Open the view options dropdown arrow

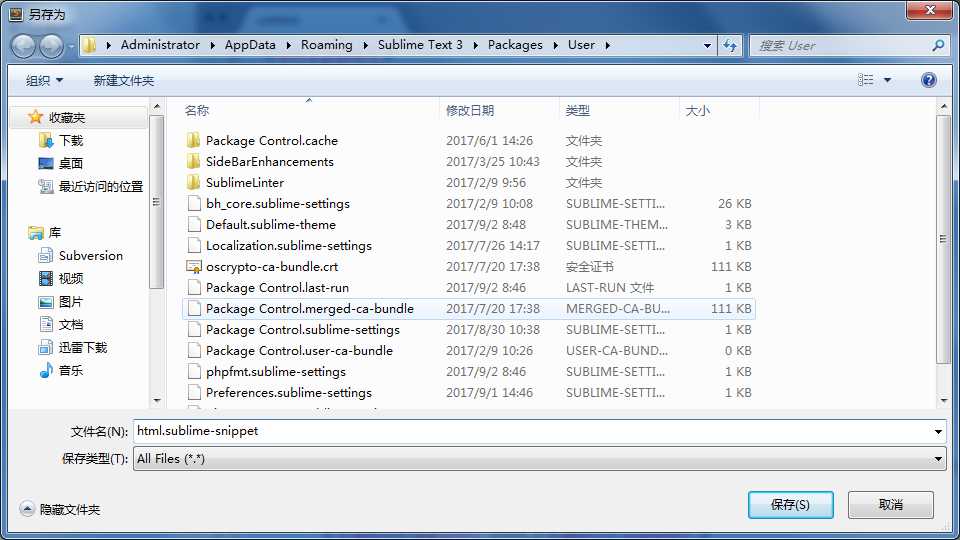tap(887, 80)
